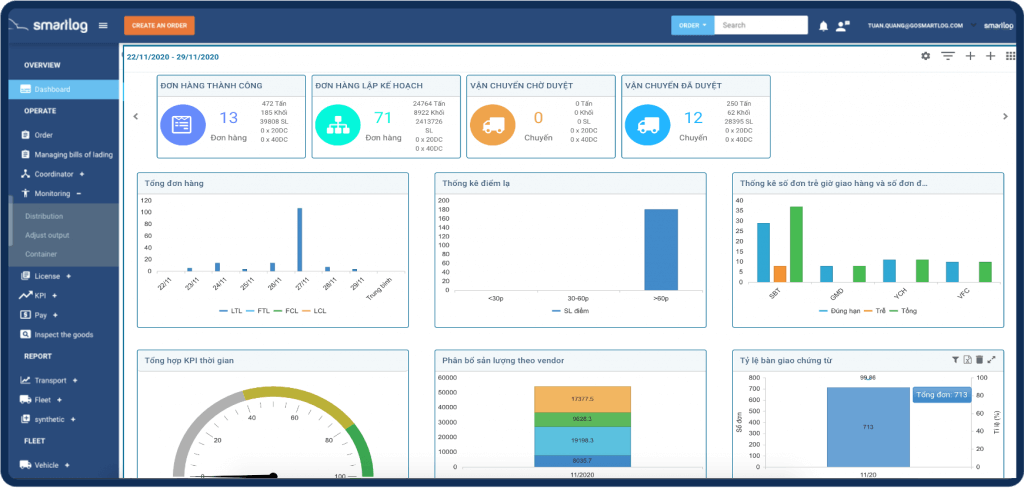The height and width of the screenshot is (488, 1024).
Task: Open Managing bills of lading menu
Action: click(x=73, y=154)
